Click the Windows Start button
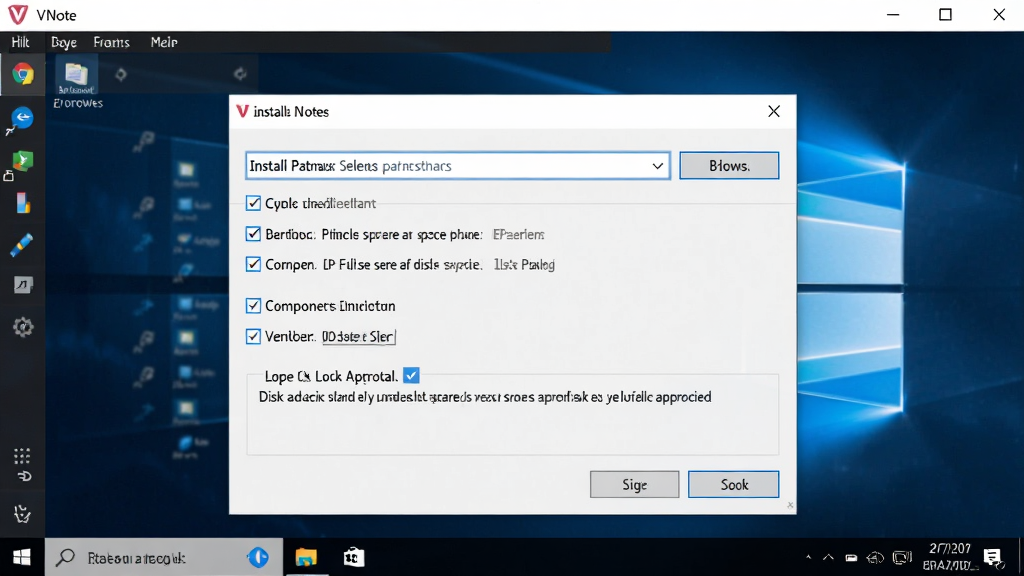This screenshot has width=1024, height=576. pos(22,557)
